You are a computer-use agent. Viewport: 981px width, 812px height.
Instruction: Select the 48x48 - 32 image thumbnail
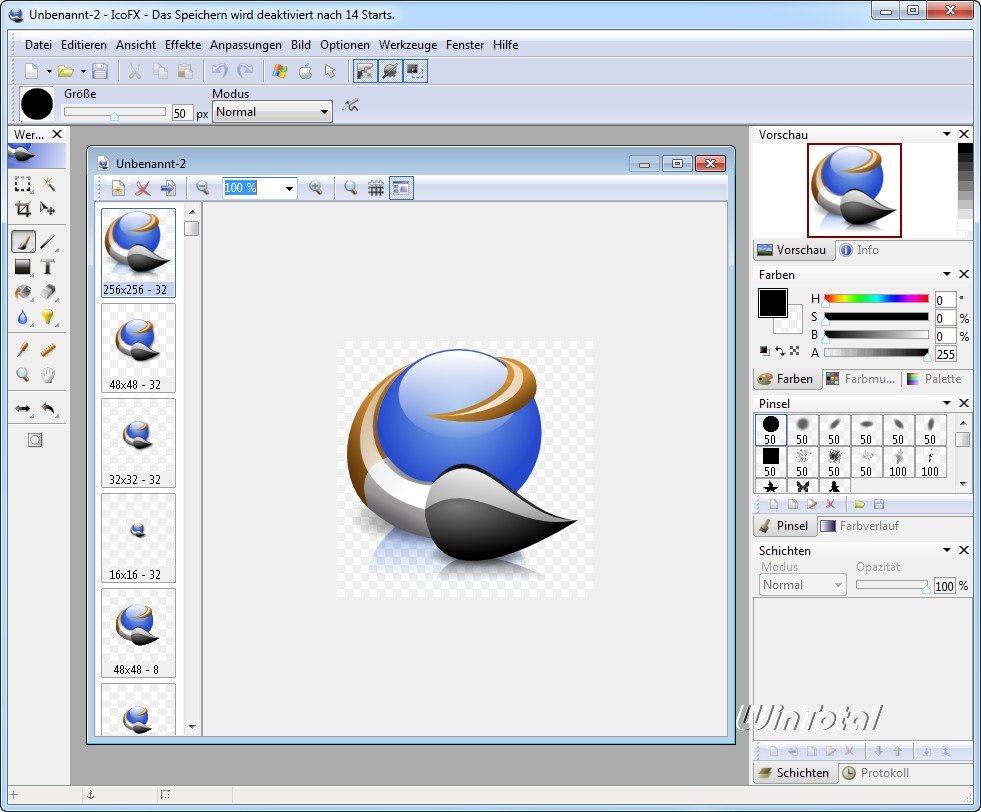[138, 348]
